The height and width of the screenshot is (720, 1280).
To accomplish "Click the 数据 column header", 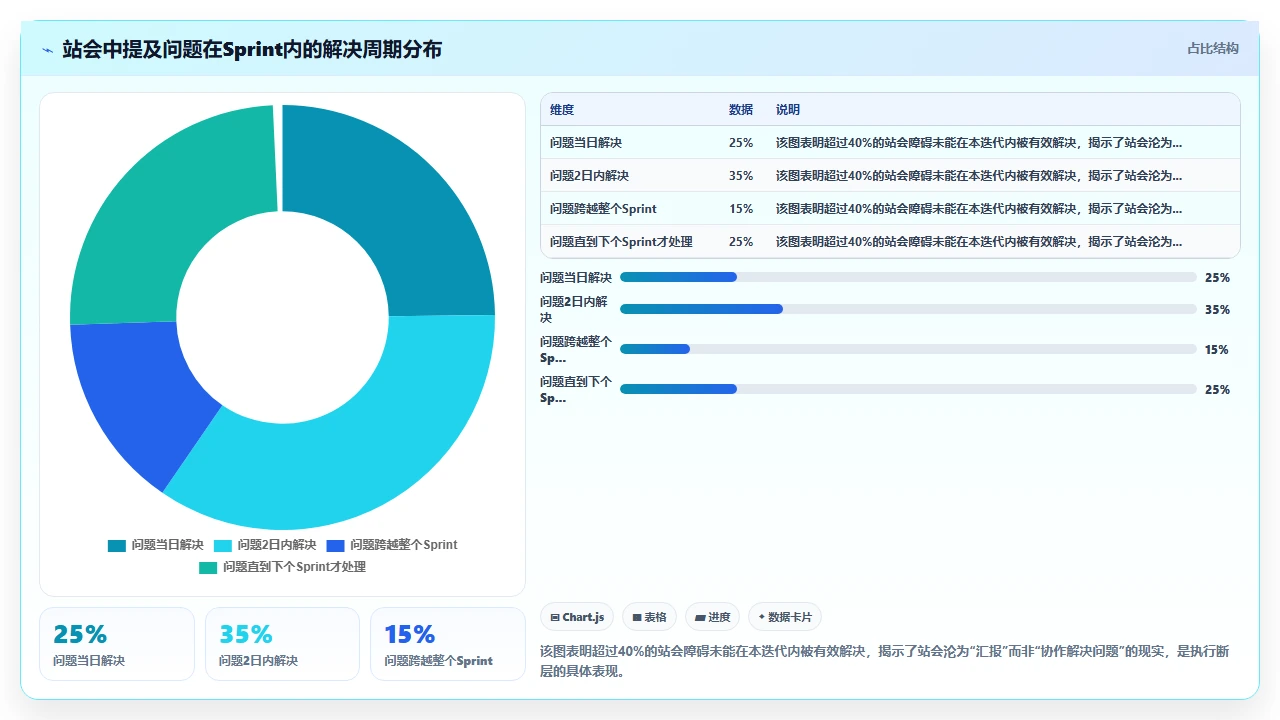I will click(741, 110).
